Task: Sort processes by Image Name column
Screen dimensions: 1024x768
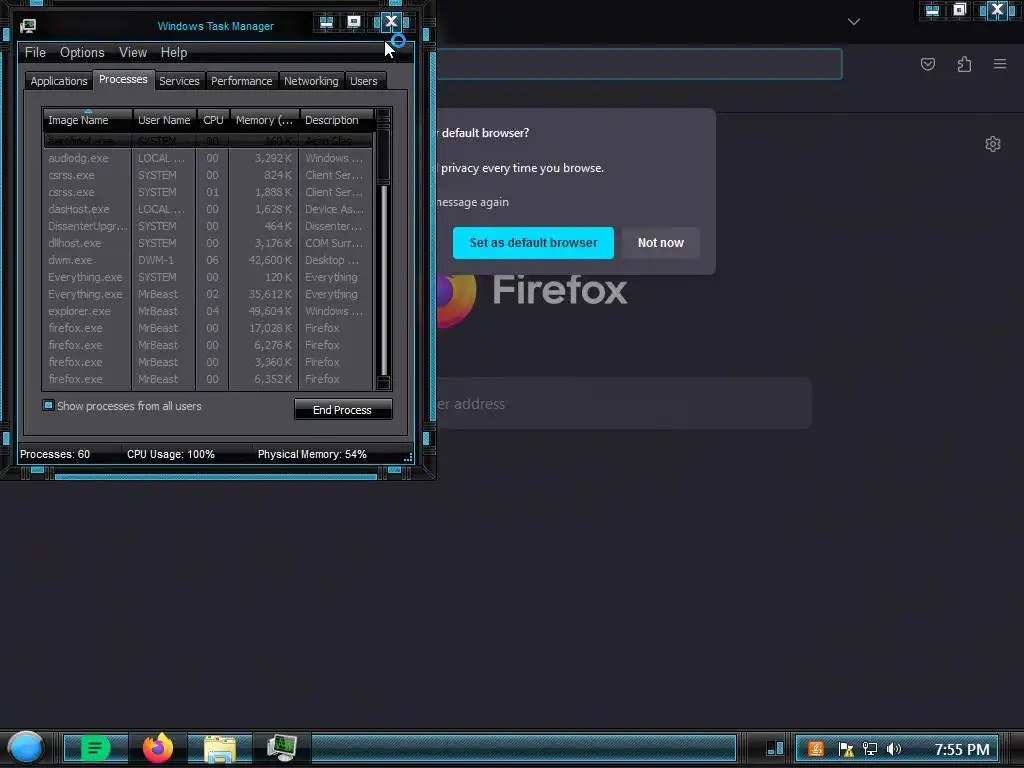Action: pos(88,120)
